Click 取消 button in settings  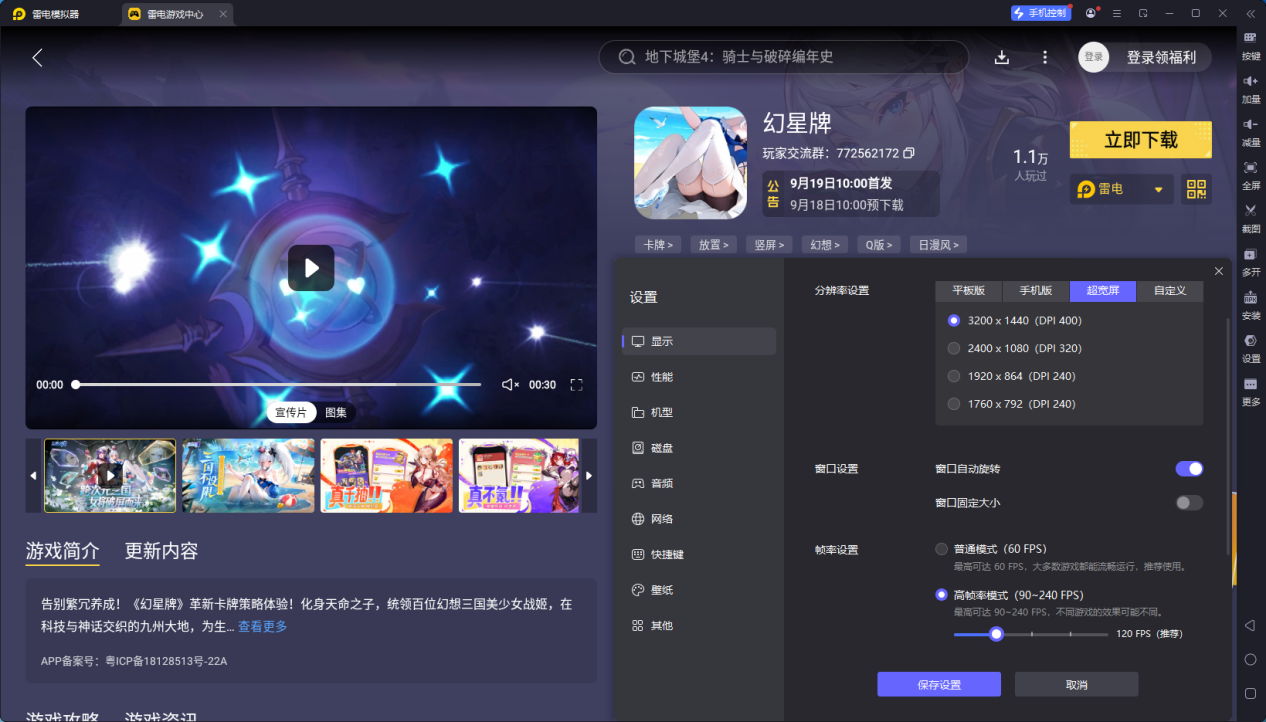[x=1076, y=685]
